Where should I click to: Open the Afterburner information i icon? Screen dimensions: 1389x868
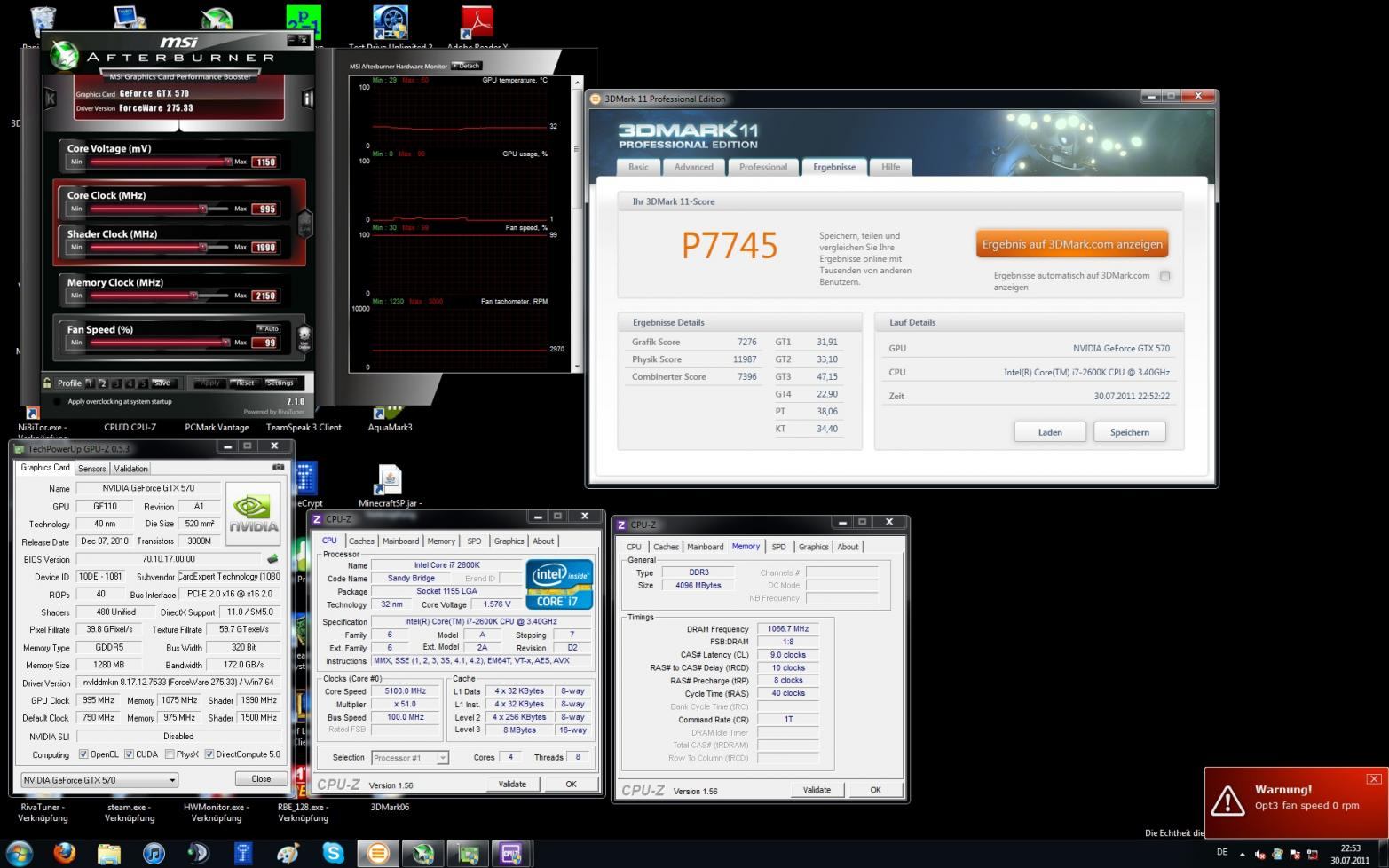(307, 99)
